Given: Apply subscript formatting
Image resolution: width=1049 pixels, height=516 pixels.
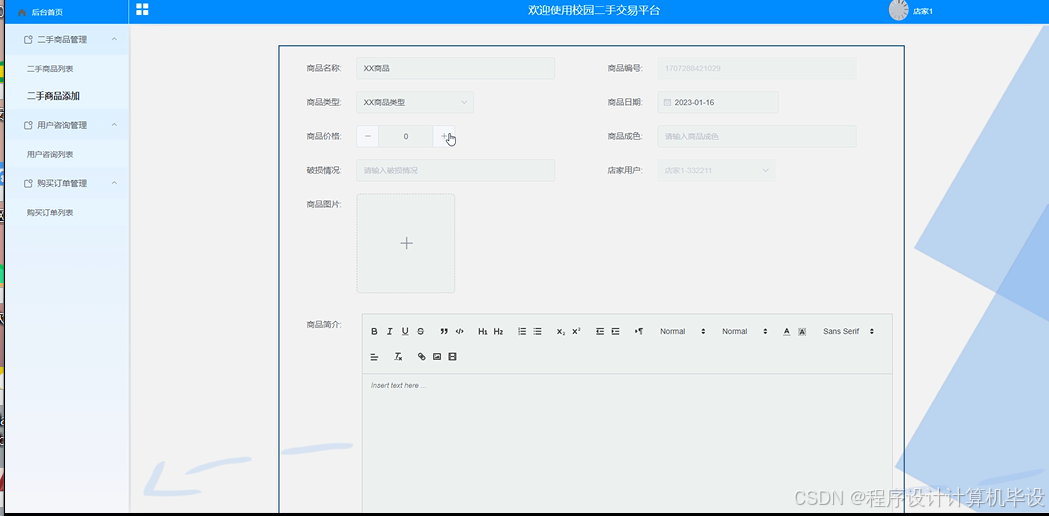Looking at the screenshot, I should pyautogui.click(x=561, y=331).
